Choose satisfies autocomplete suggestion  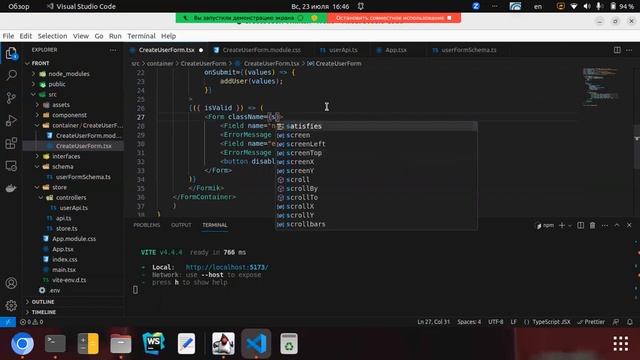tap(376, 126)
